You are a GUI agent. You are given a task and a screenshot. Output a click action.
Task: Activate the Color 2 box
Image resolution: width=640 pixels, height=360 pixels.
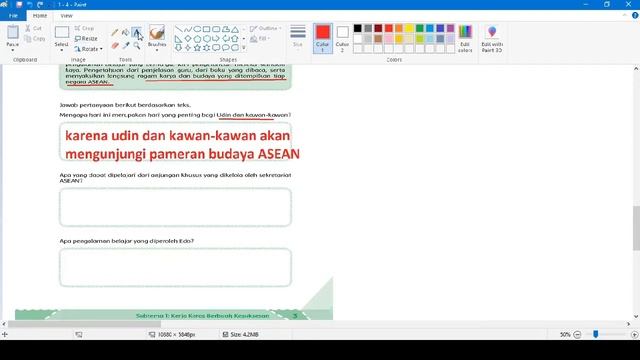coord(342,38)
